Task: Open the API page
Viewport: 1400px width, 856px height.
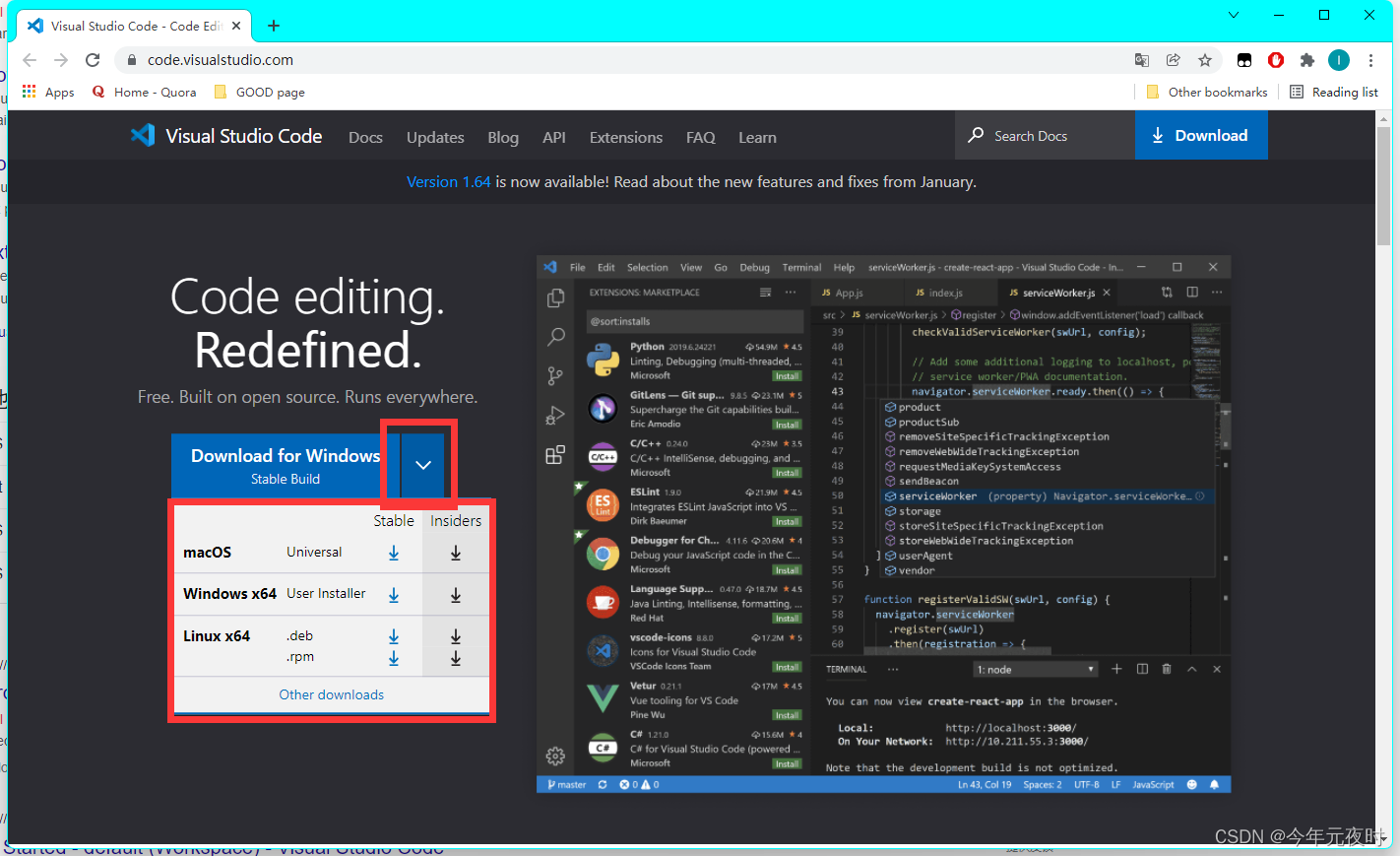Action: tap(554, 138)
